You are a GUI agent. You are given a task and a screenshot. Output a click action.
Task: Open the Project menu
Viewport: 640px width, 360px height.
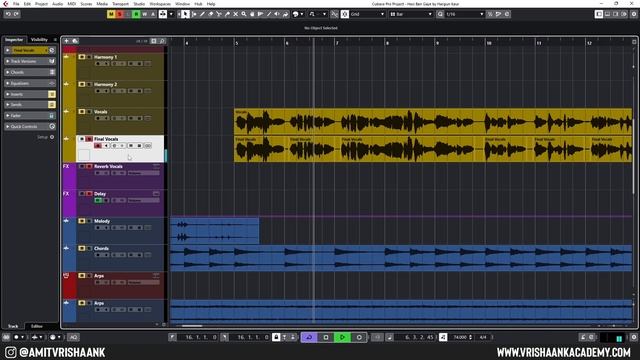[x=41, y=4]
